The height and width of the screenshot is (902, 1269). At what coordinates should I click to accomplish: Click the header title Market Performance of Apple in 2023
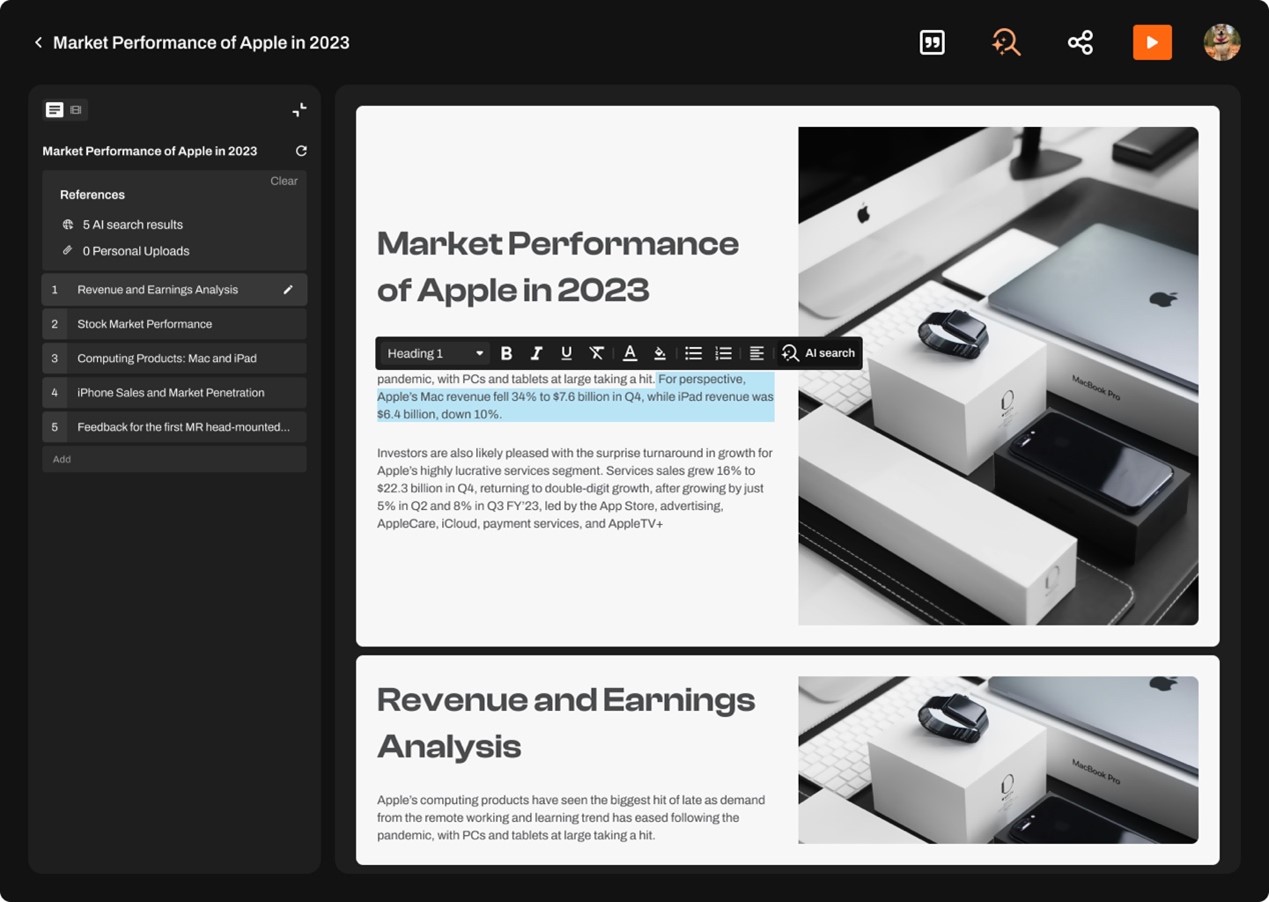[x=201, y=43]
